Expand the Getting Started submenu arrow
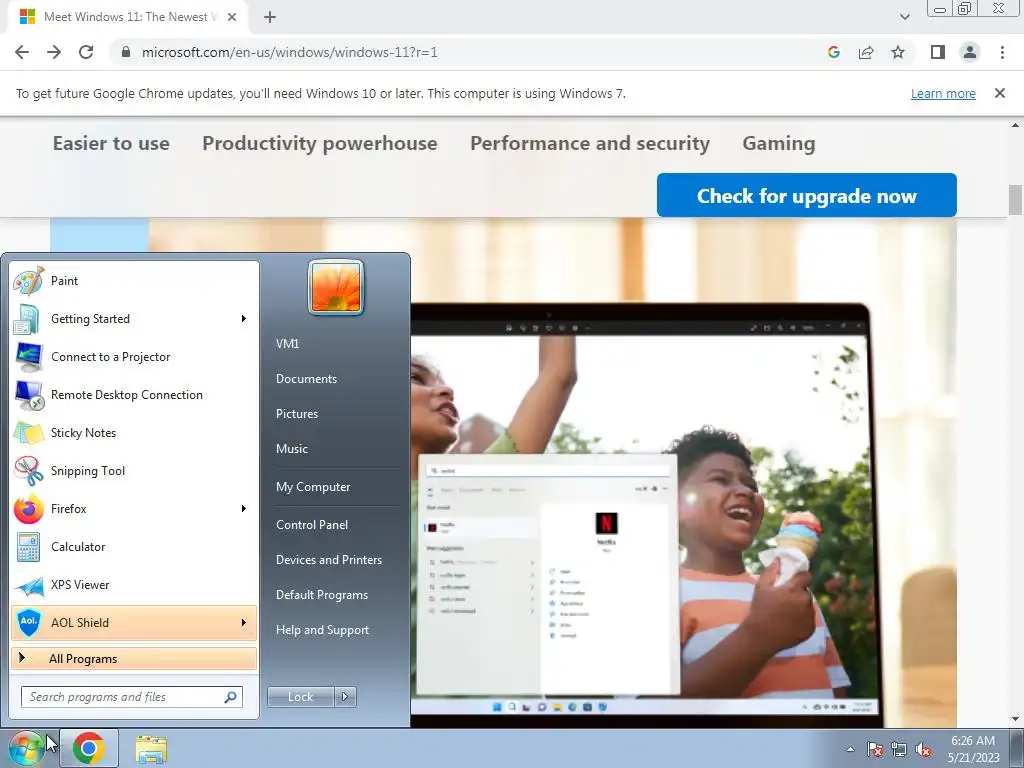 pos(244,319)
